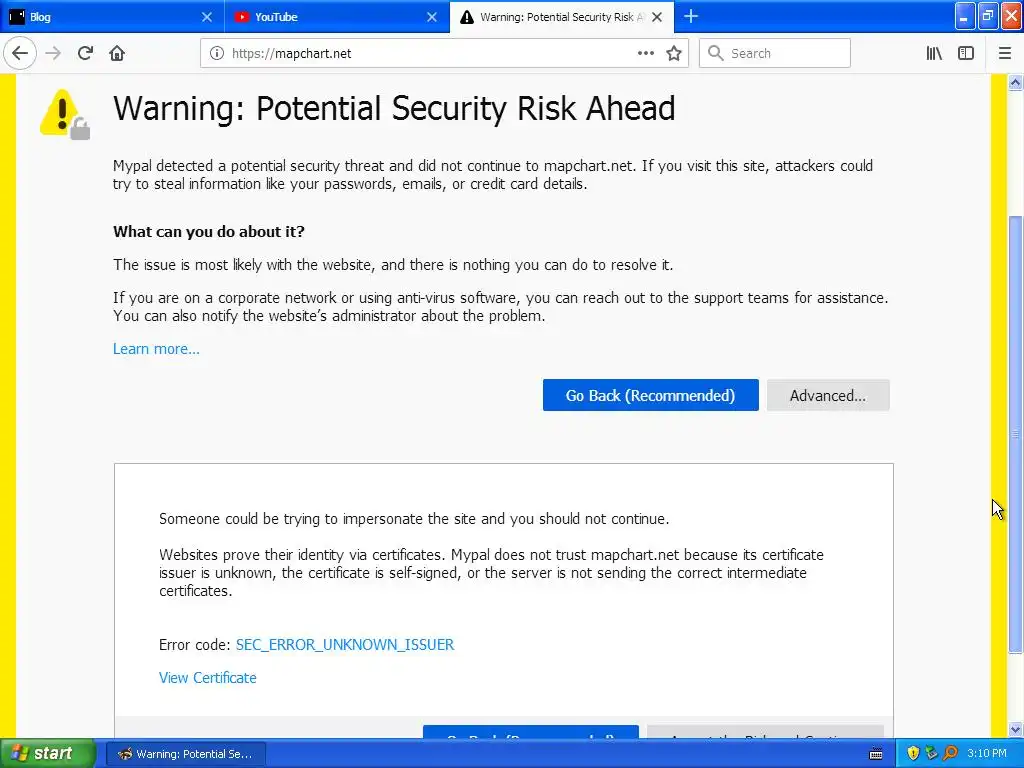This screenshot has height=768, width=1024.
Task: Open site information icon in address bar
Action: [x=216, y=54]
